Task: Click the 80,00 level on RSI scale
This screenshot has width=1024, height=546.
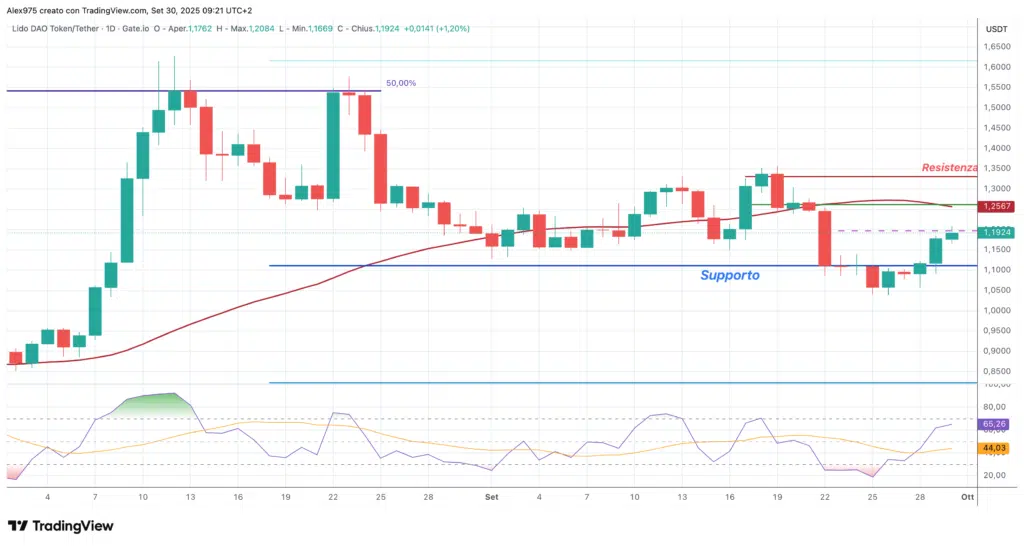Action: click(994, 407)
